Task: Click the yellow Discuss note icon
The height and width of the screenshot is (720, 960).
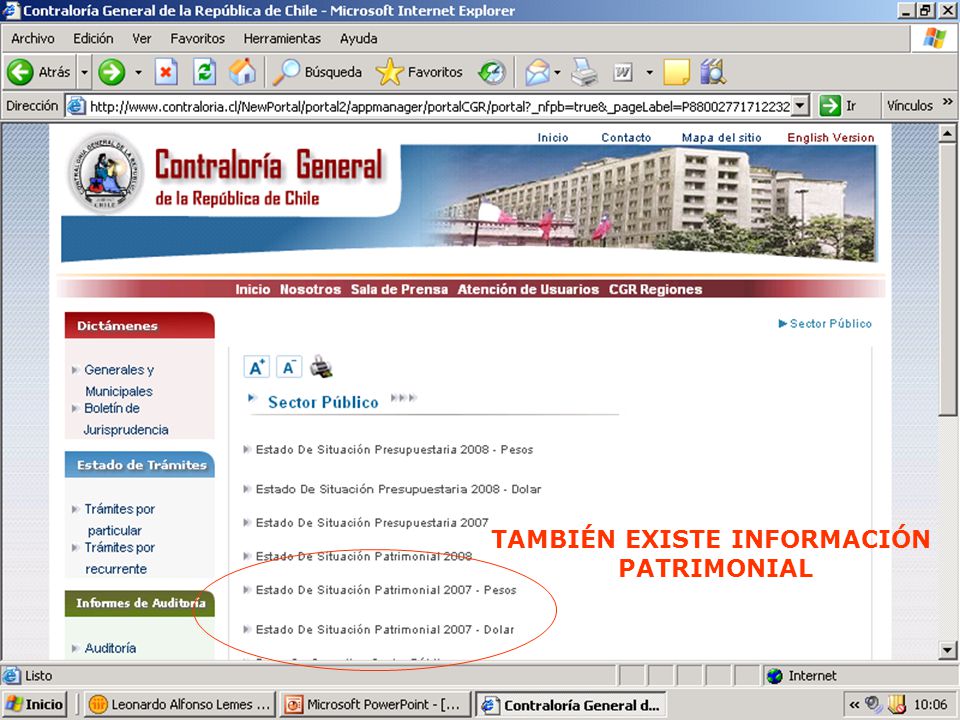Action: click(677, 72)
